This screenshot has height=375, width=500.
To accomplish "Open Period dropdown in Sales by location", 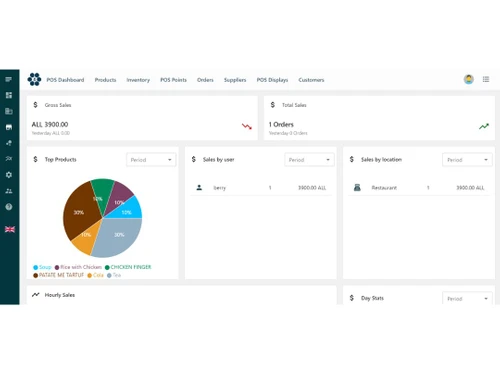I will click(x=467, y=160).
